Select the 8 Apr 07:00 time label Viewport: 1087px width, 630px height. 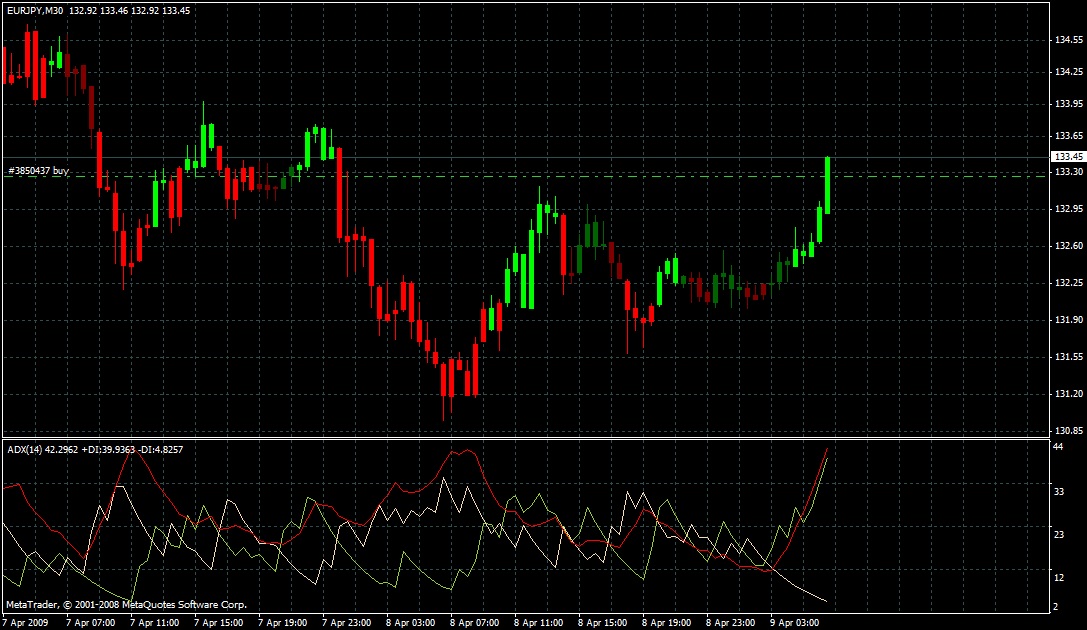coord(474,621)
